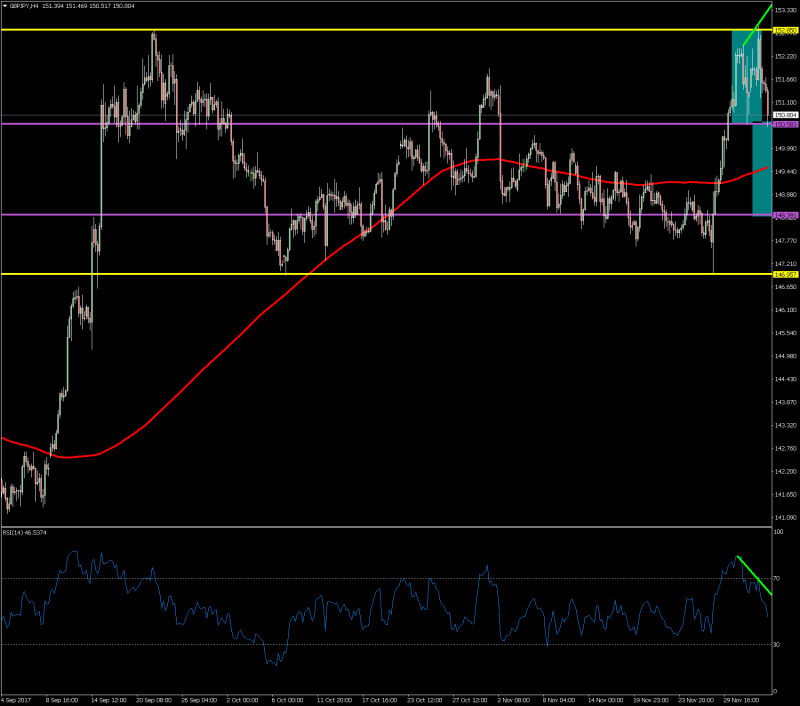Select the lower yellow line at 146.957
The image size is (800, 706).
400,273
